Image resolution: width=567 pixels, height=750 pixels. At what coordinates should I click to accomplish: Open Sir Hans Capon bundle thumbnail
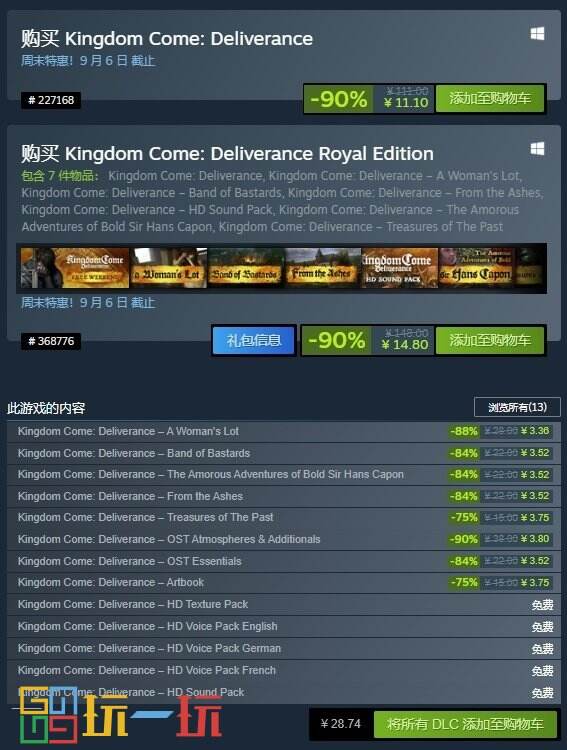[477, 268]
